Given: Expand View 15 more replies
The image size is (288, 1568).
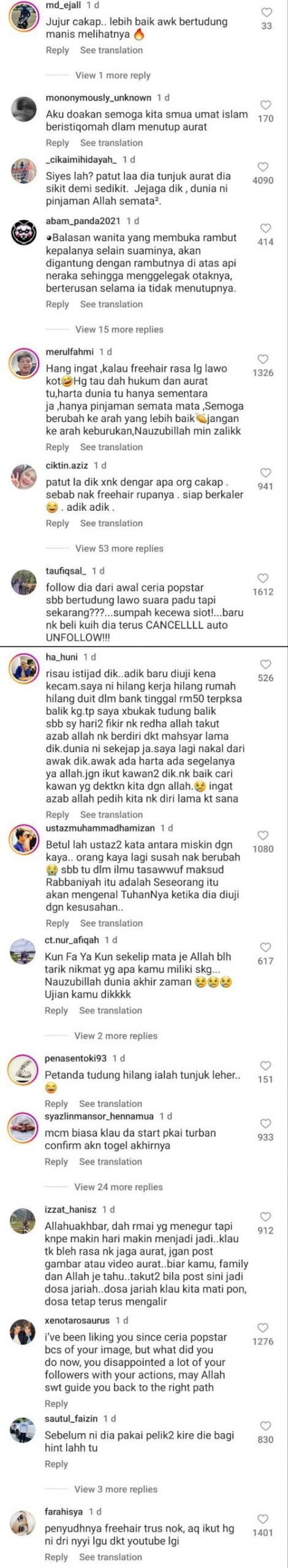Looking at the screenshot, I should coord(119,330).
